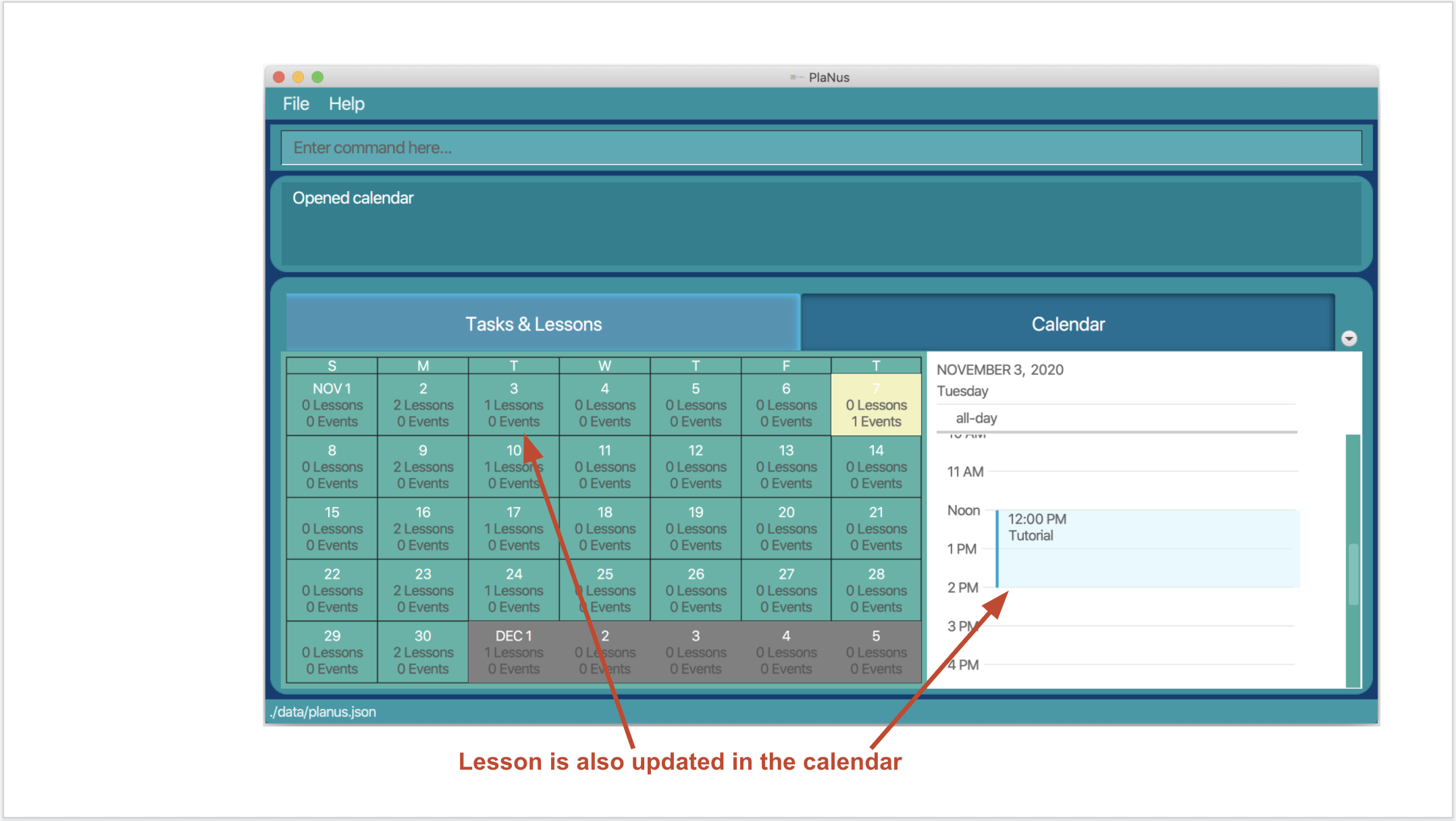This screenshot has height=821, width=1456.
Task: Select November 19 calendar cell
Action: tap(696, 529)
